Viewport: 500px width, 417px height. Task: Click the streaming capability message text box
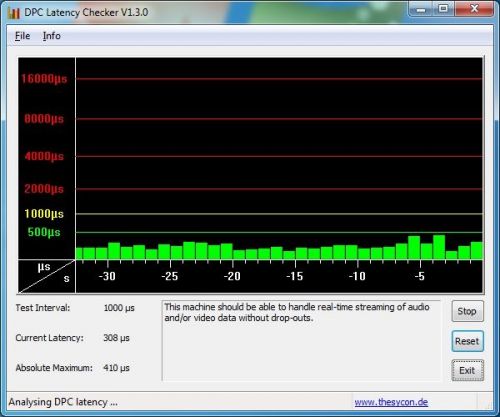click(301, 340)
